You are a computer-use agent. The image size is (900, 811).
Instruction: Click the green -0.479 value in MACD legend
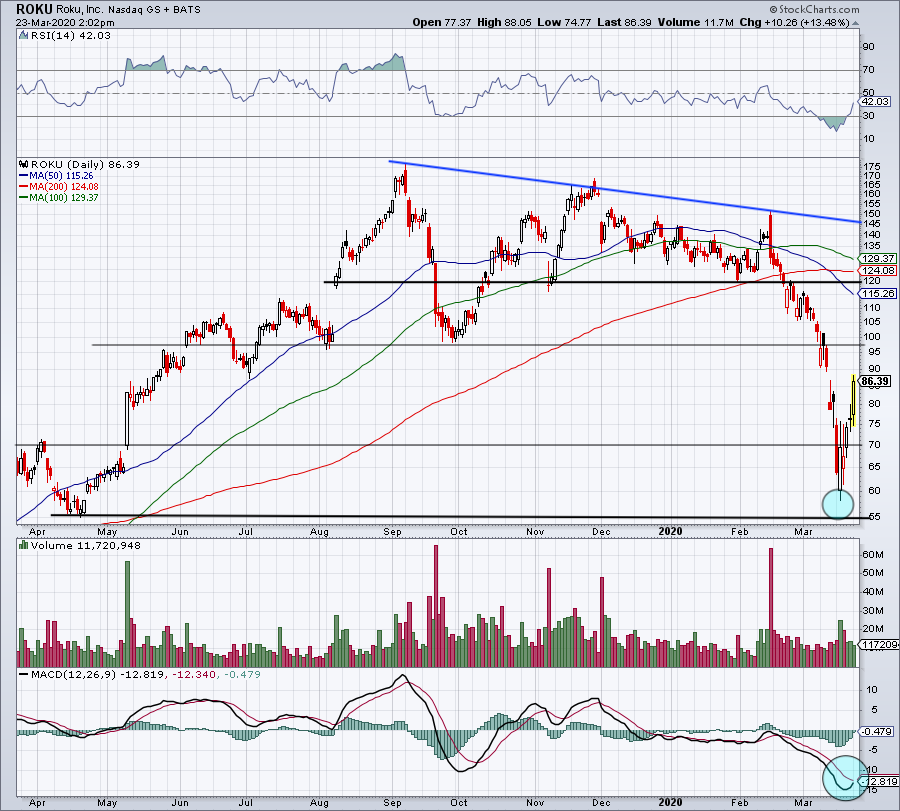(242, 674)
